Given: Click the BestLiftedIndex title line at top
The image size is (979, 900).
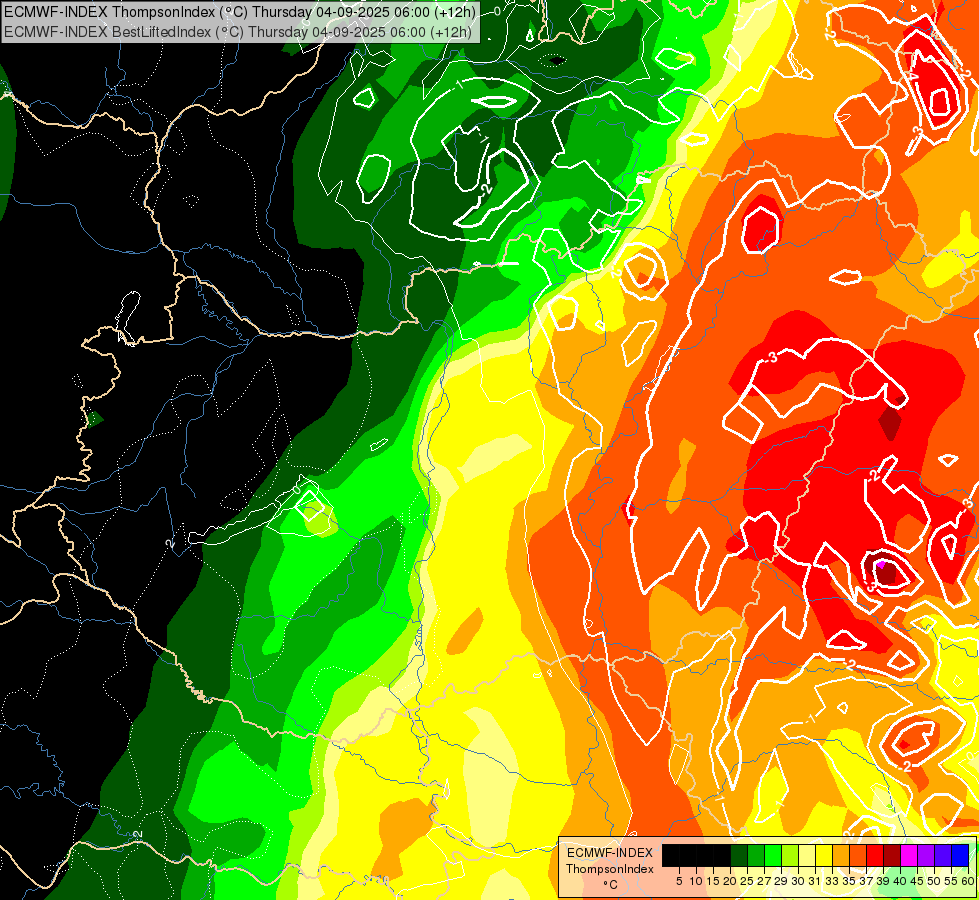Looking at the screenshot, I should (x=237, y=31).
